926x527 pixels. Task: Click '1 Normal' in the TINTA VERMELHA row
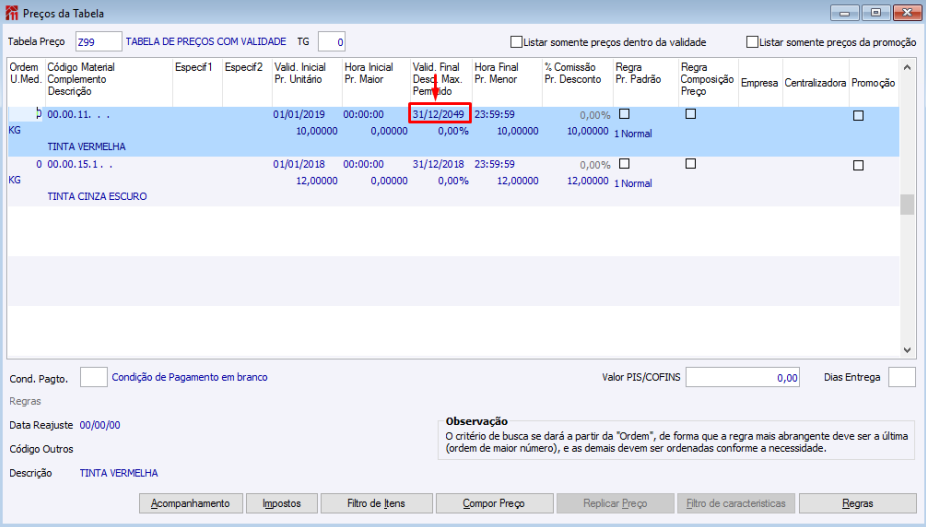[633, 134]
